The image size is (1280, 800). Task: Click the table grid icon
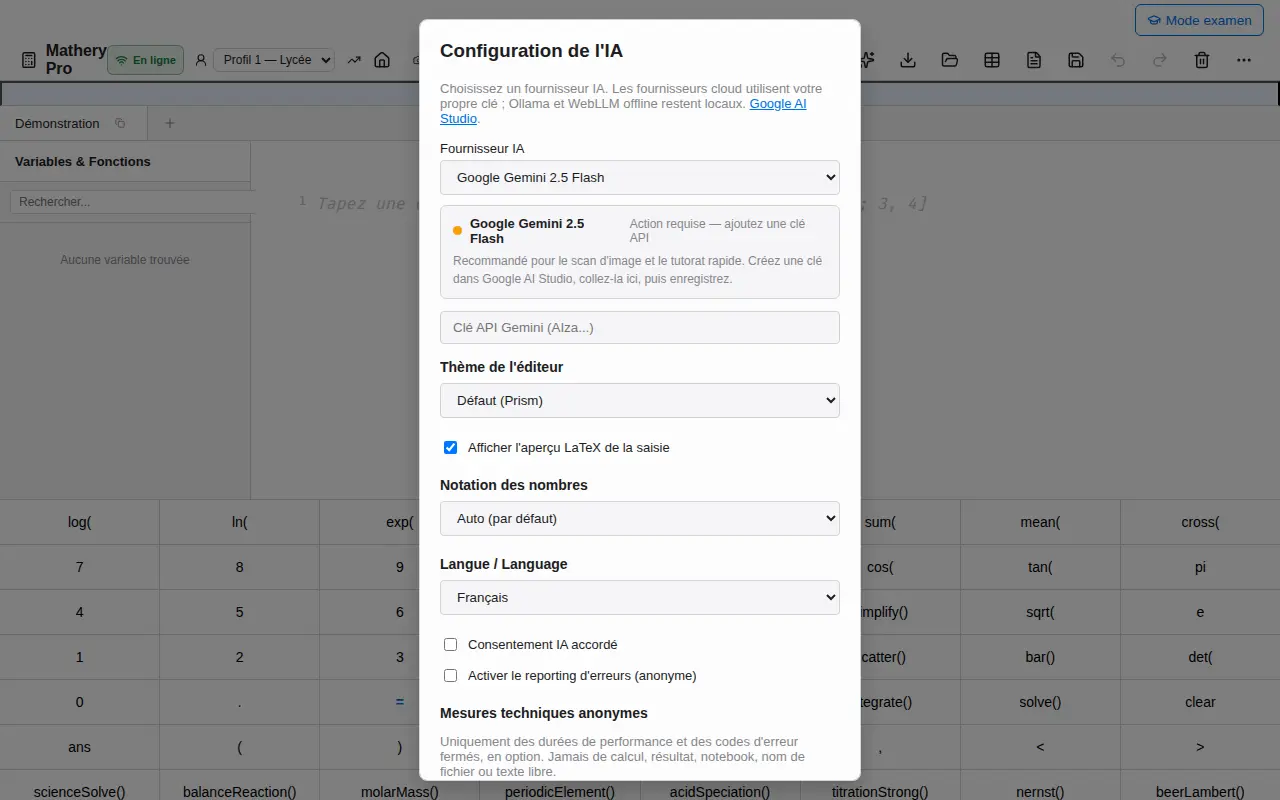point(992,60)
